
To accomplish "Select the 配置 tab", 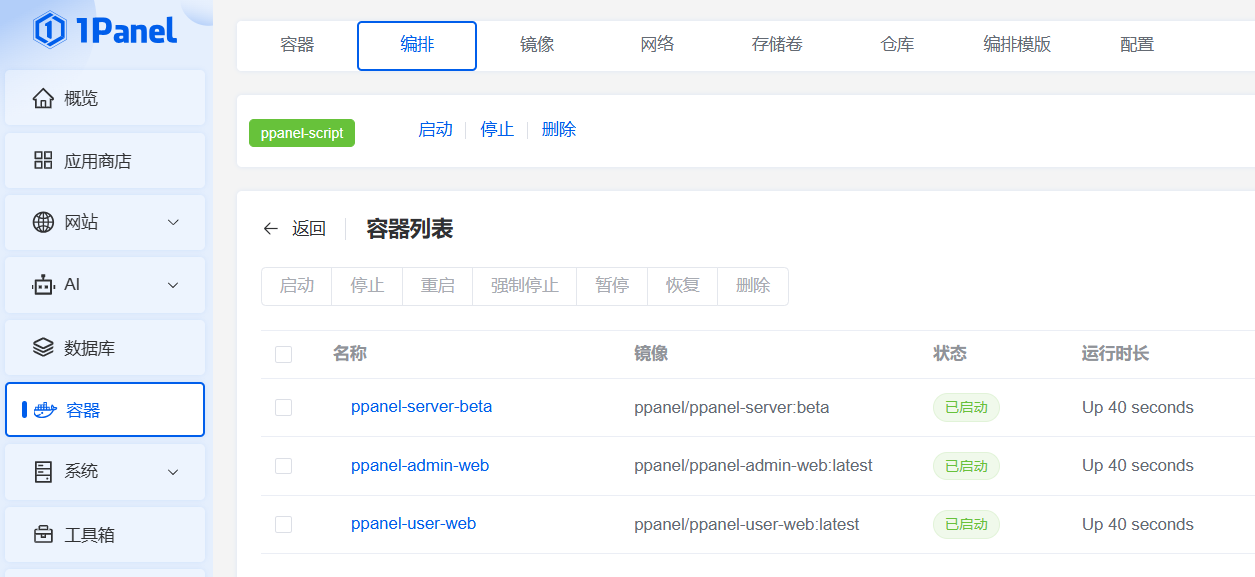I will (1137, 45).
